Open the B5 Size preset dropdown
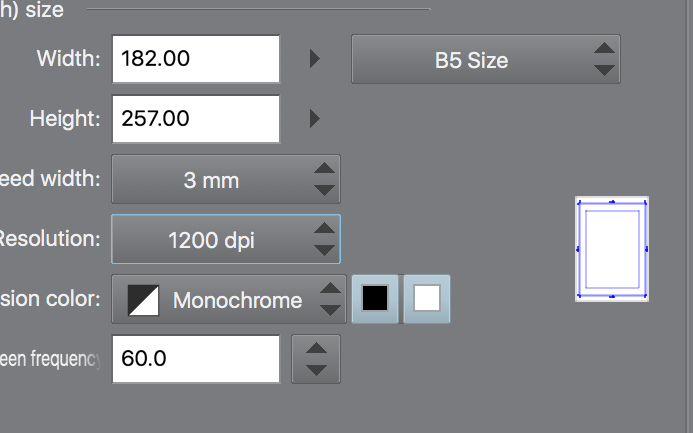Viewport: 693px width, 433px height. pos(485,60)
